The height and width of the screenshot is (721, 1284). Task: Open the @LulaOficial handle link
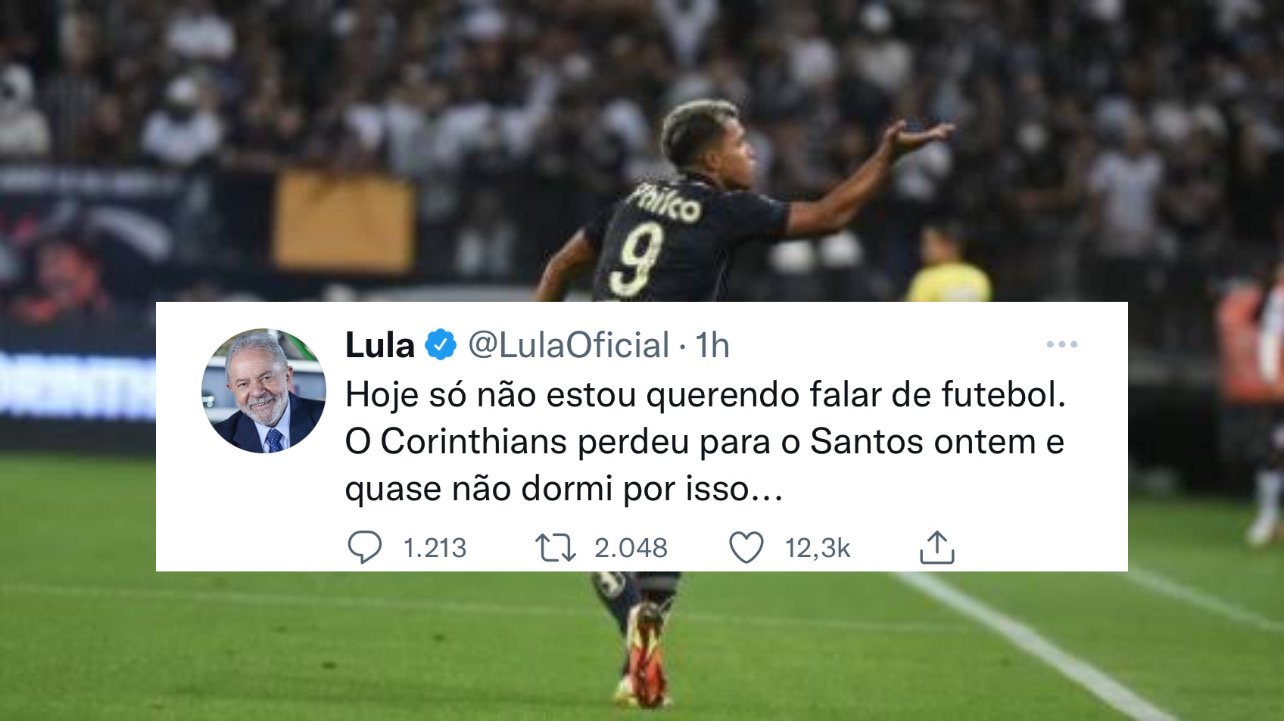[x=568, y=346]
